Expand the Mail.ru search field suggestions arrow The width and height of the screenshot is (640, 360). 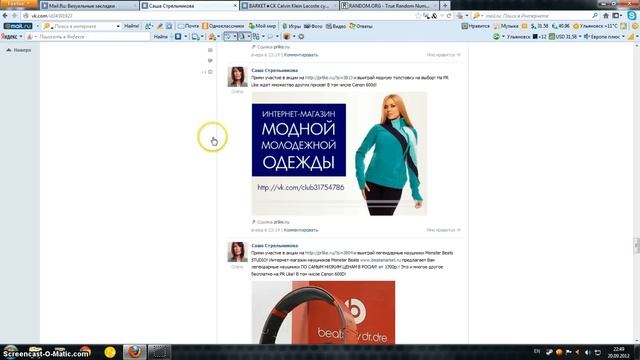tap(118, 26)
